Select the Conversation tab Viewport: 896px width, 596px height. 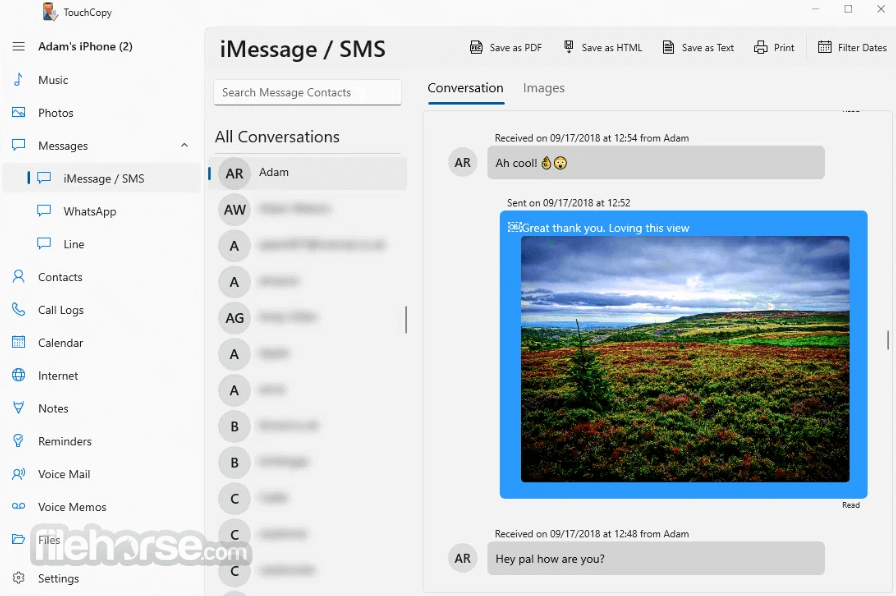point(465,88)
